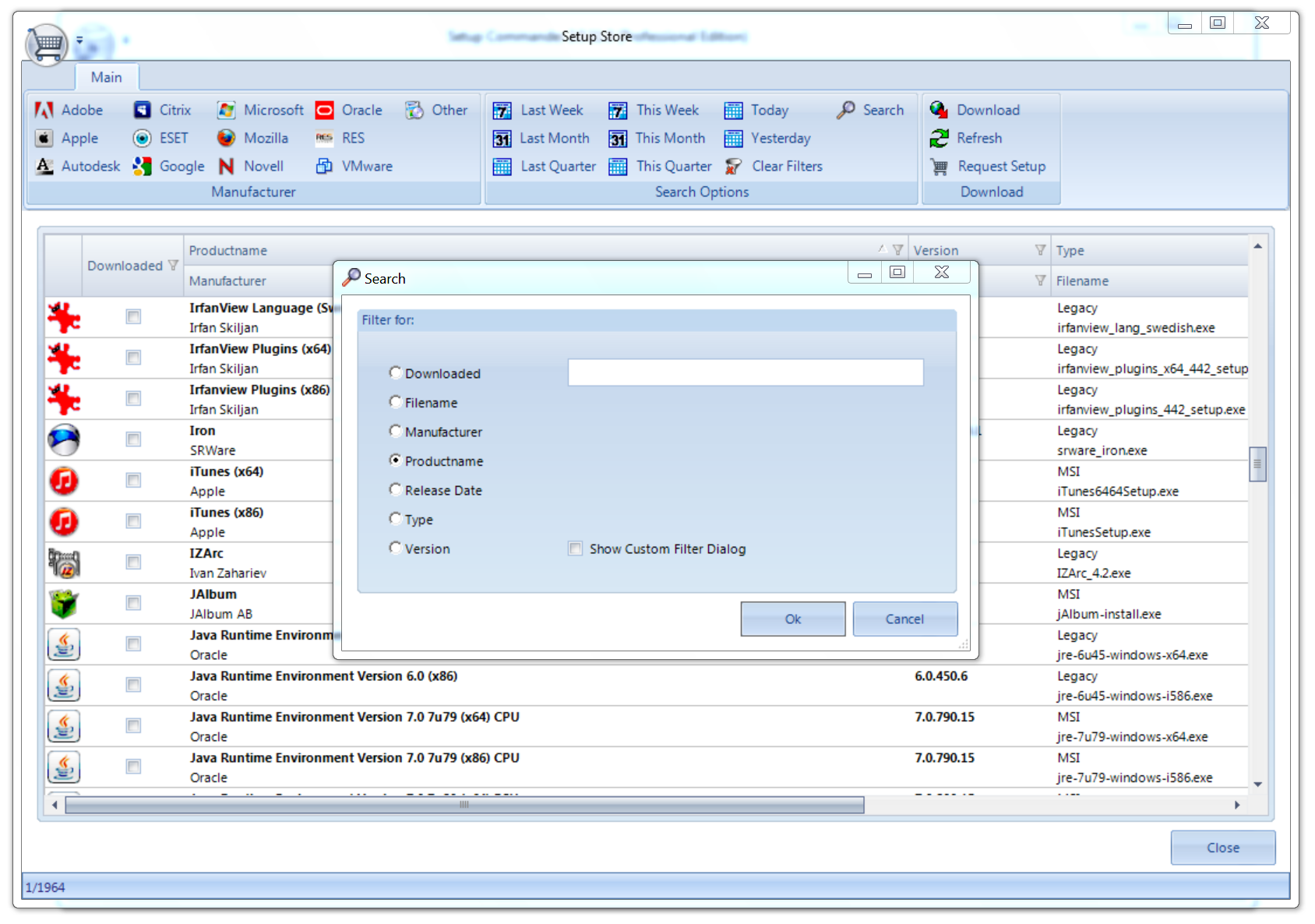Tick the JAlbum row checkbox
The height and width of the screenshot is (924, 1315).
coord(134,603)
